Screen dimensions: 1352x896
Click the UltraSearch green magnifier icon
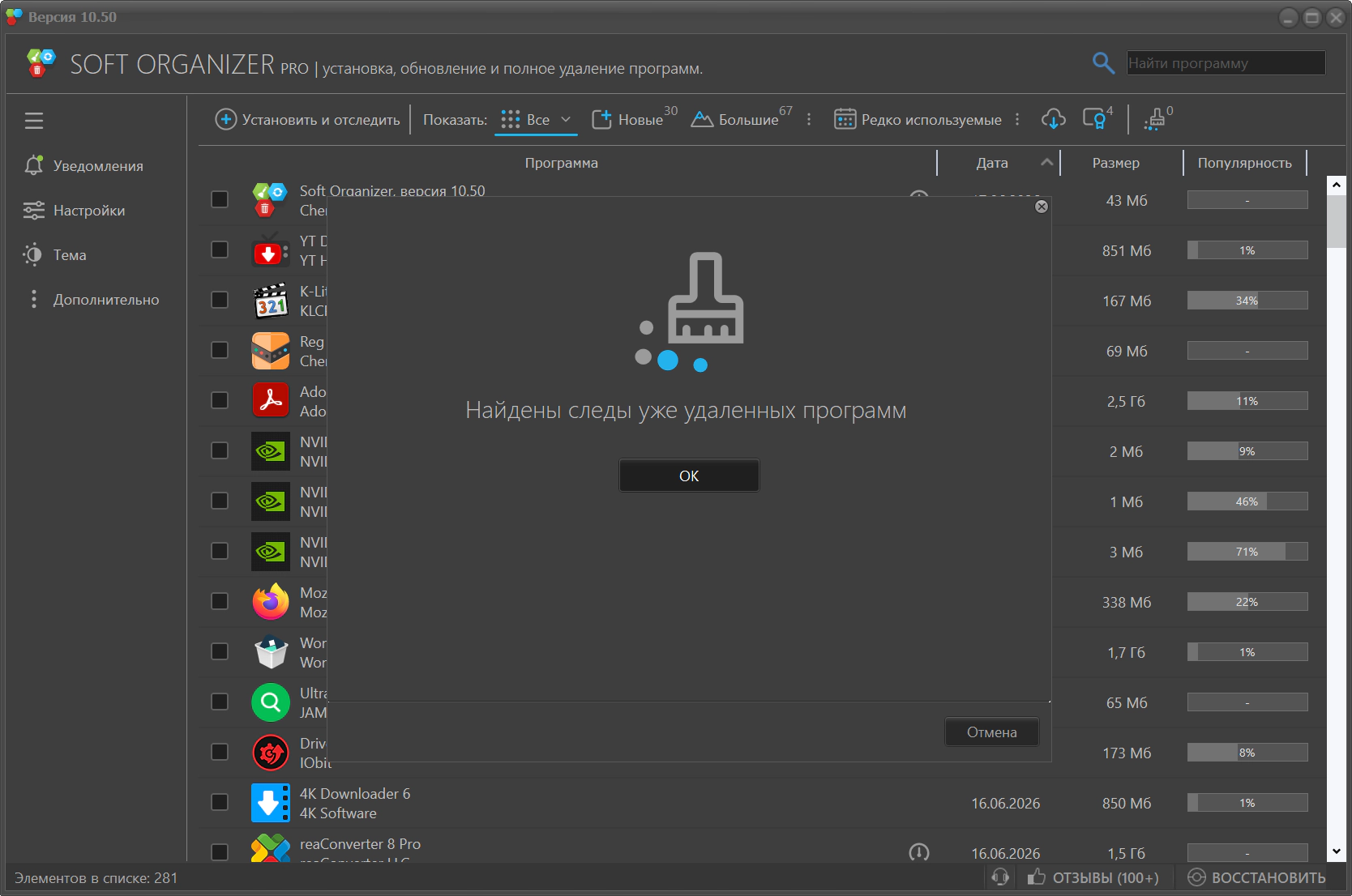point(270,702)
